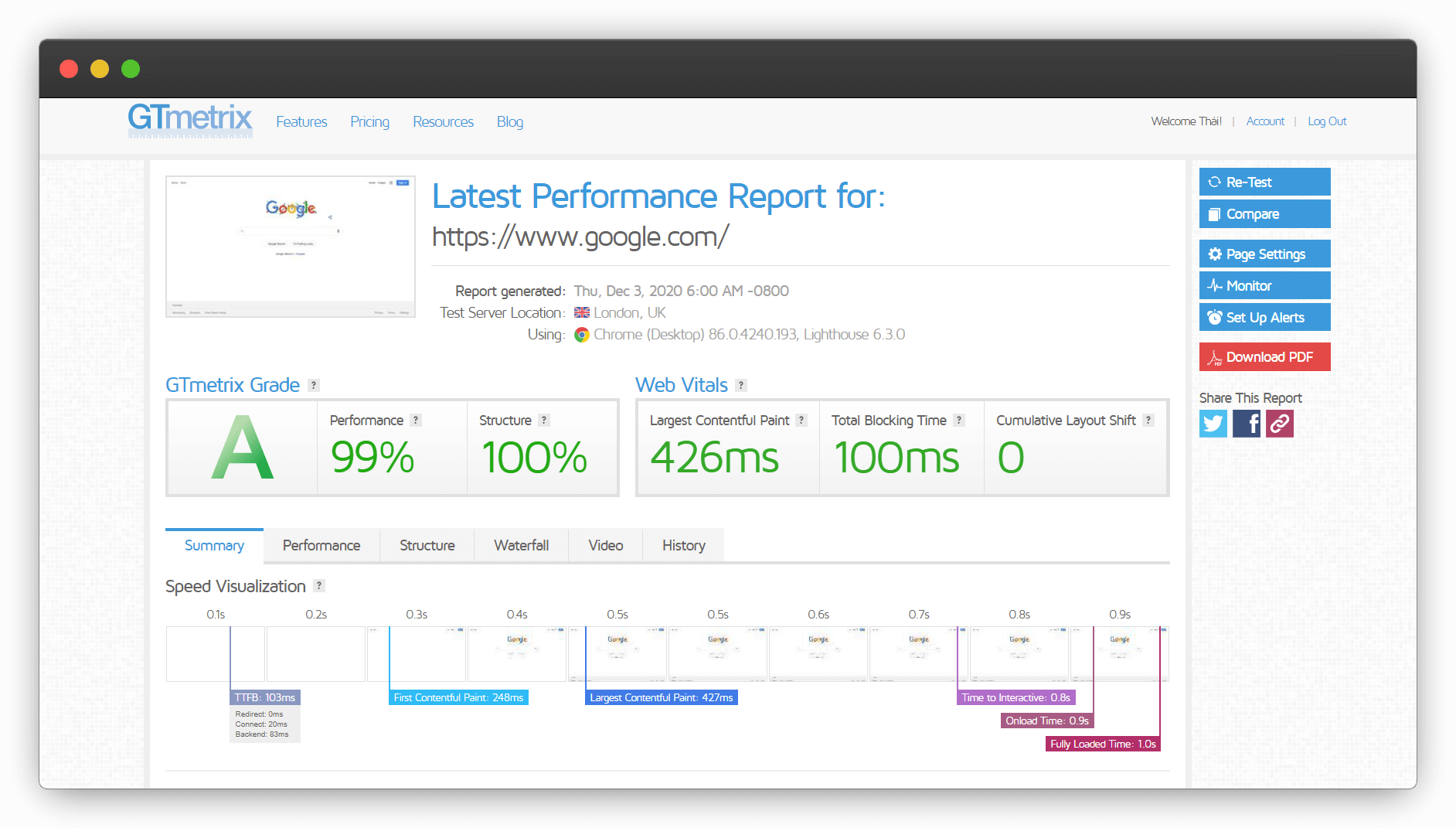
Task: Open the Video tab
Action: point(606,545)
